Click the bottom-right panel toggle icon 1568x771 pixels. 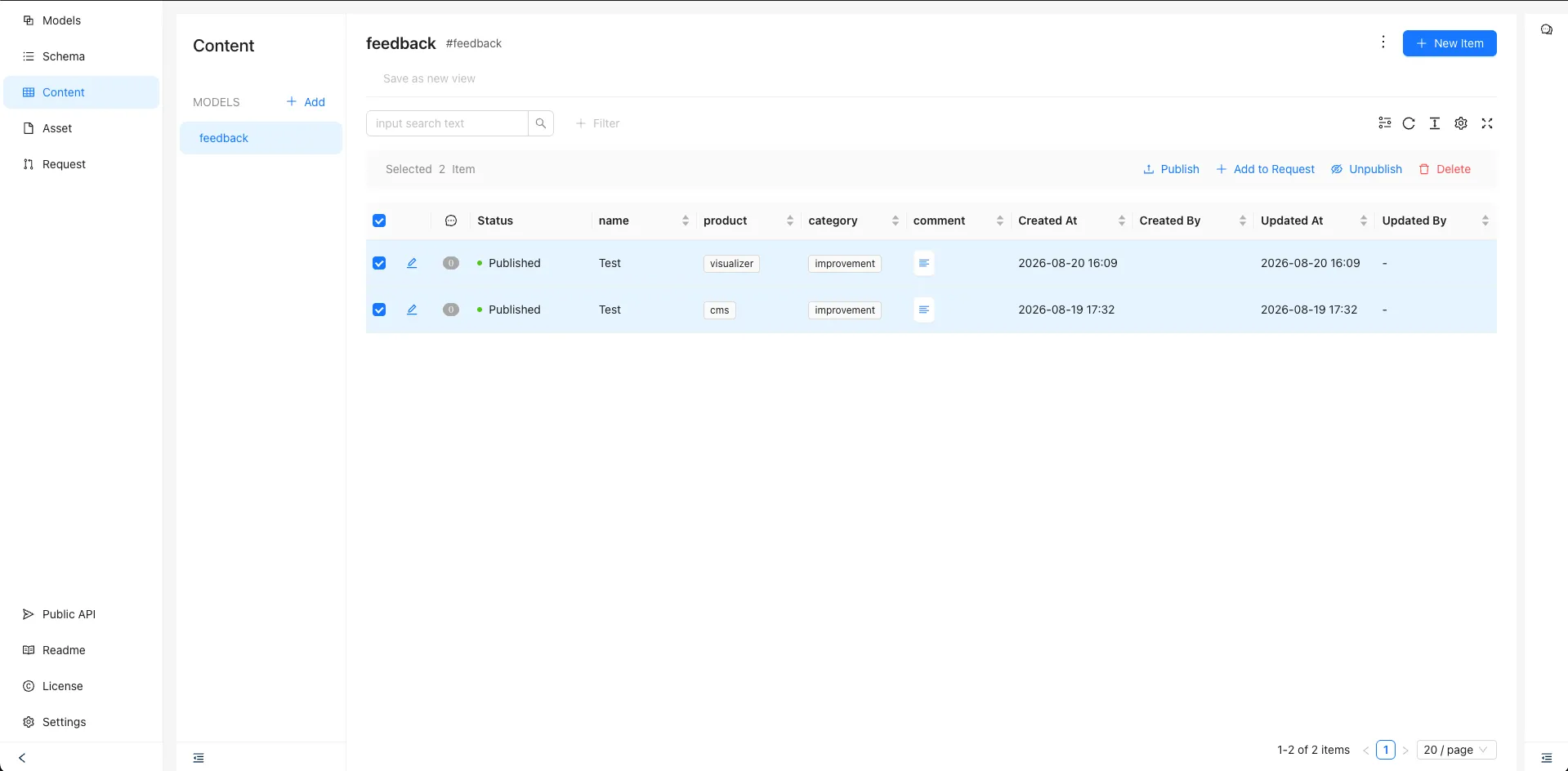pos(1547,758)
